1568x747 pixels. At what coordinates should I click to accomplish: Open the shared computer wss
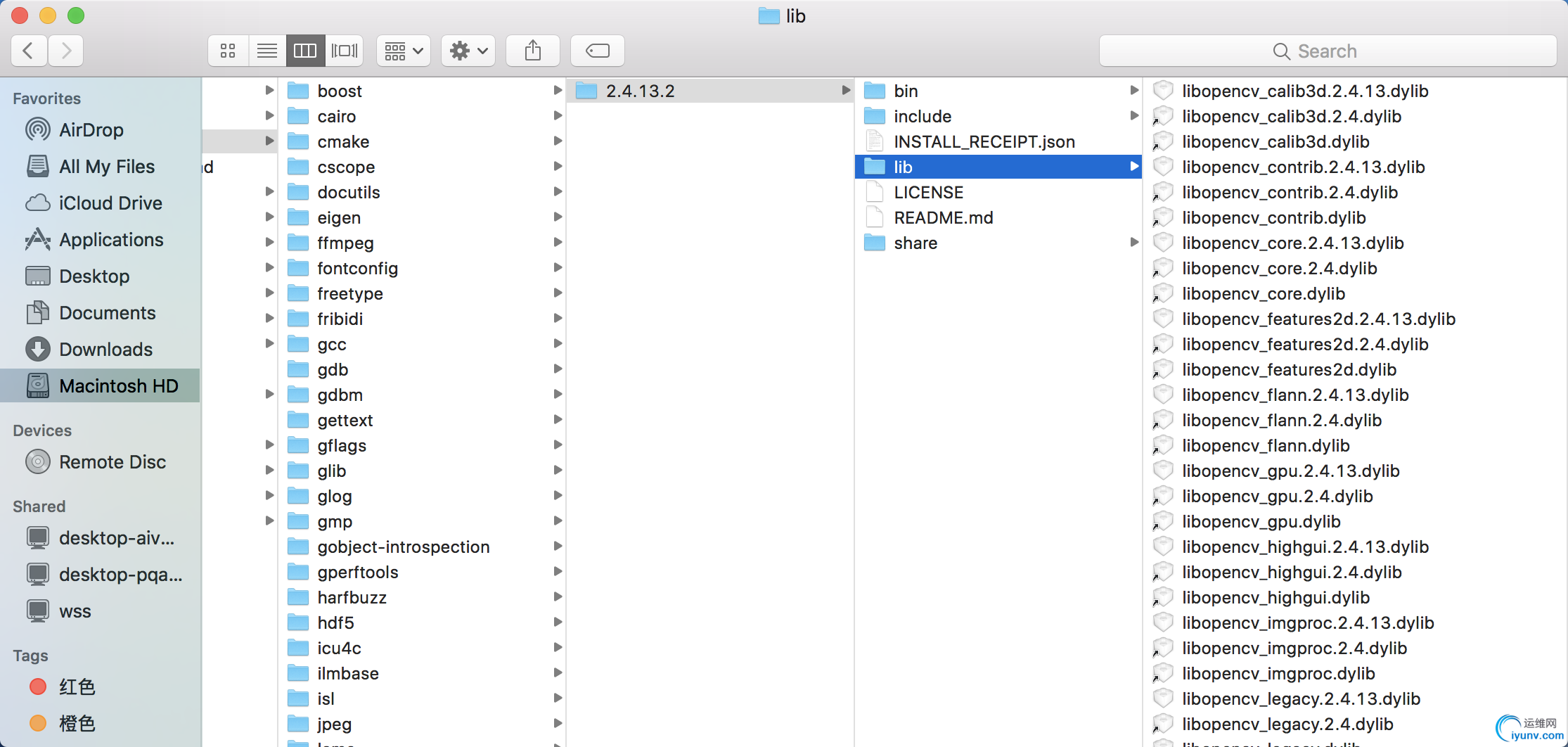(x=100, y=611)
